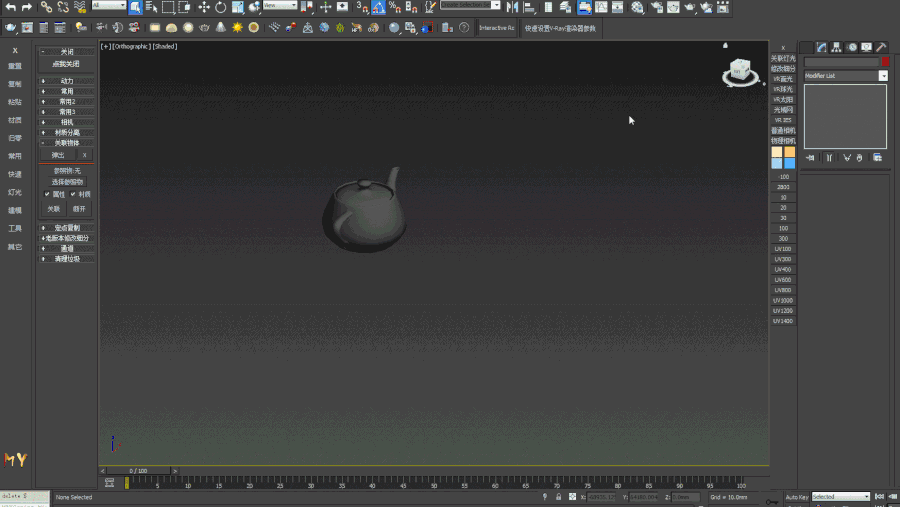Click the sun light icon in second toolbar
The width and height of the screenshot is (900, 507).
(x=237, y=28)
